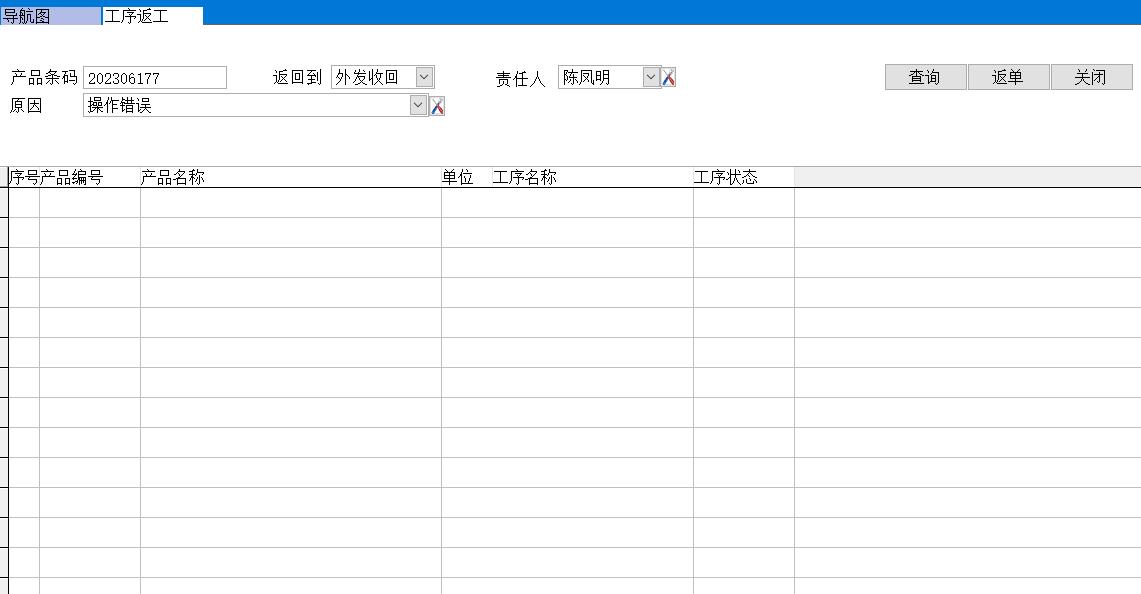1141x594 pixels.
Task: Click the 返单 button
Action: [x=1008, y=77]
